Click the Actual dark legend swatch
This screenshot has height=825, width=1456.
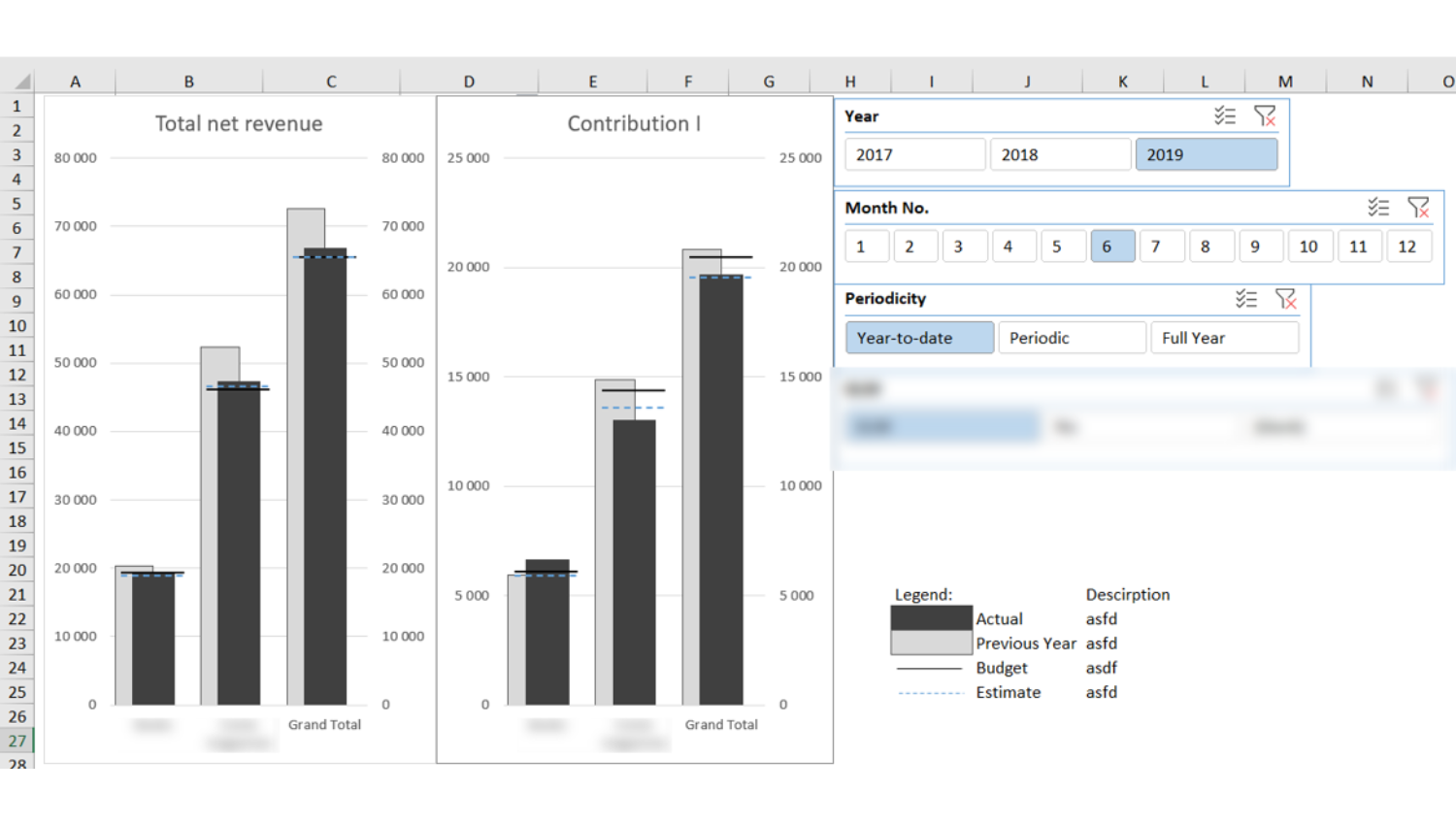[931, 618]
